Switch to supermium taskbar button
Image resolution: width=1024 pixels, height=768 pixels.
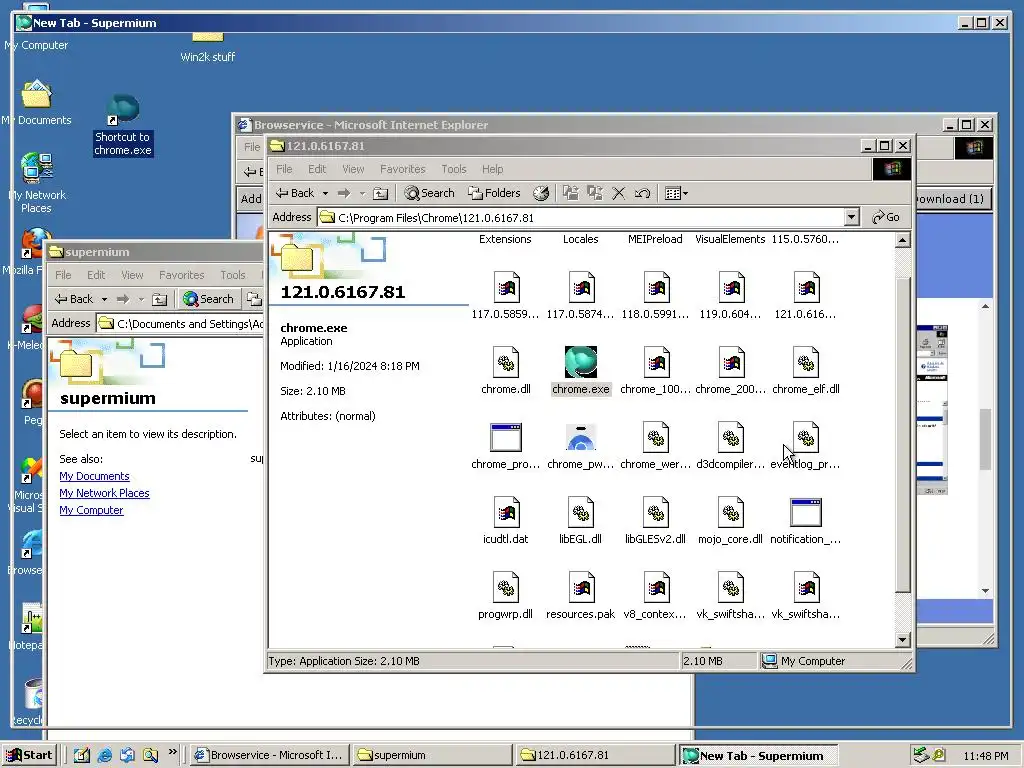432,755
